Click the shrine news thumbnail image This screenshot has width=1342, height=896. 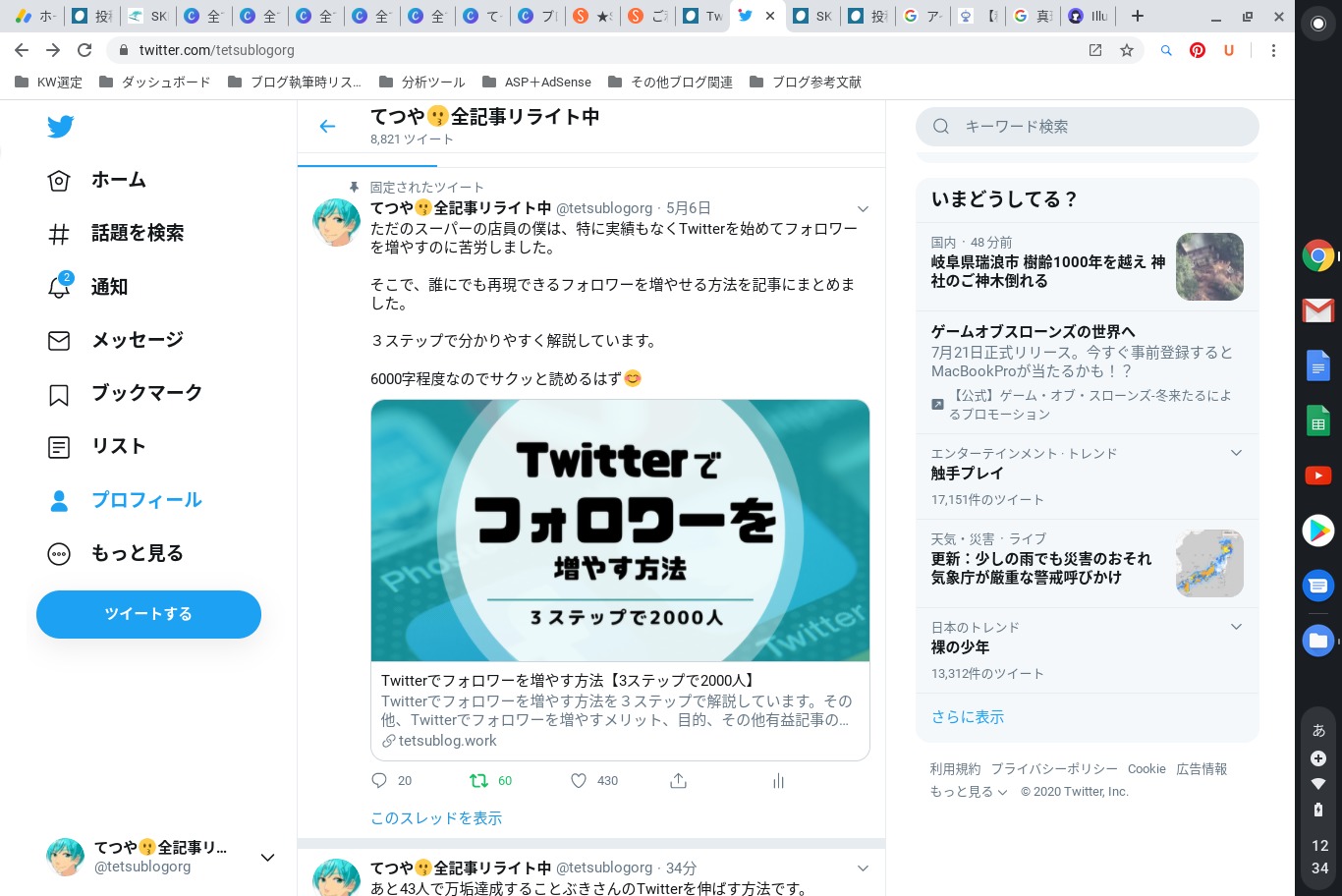(x=1209, y=266)
